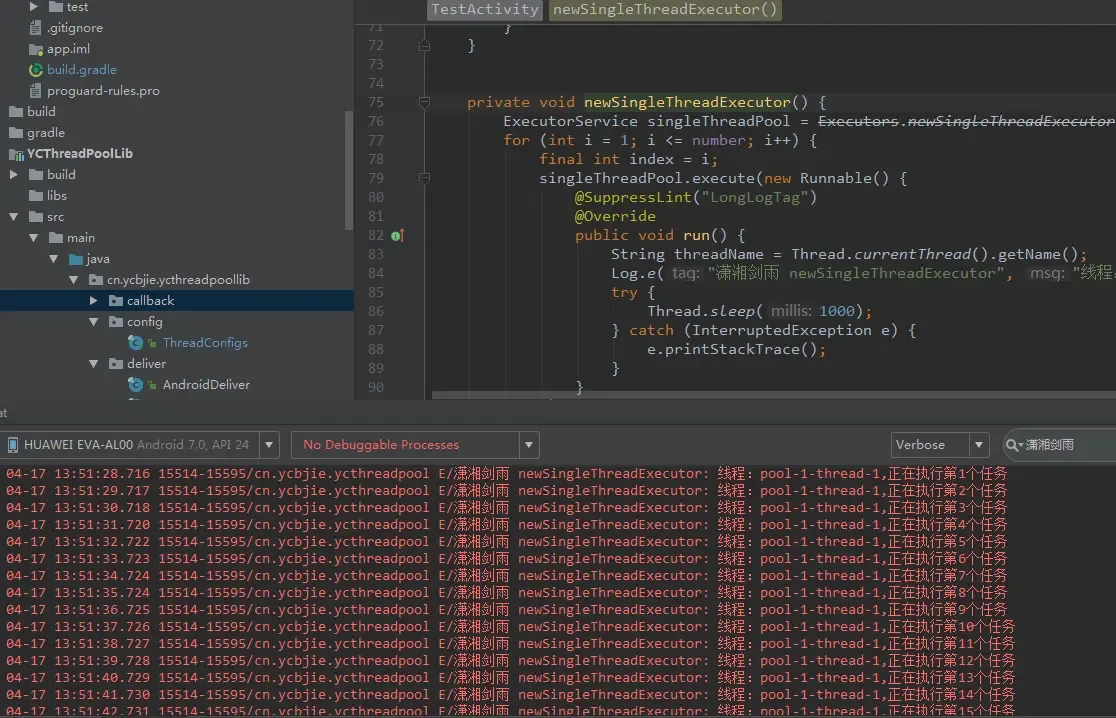Click the .gitignore file icon
1116x718 pixels.
(36, 28)
